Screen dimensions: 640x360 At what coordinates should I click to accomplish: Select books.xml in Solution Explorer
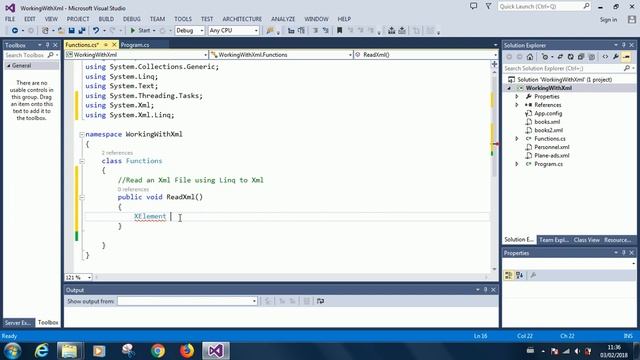coord(547,122)
